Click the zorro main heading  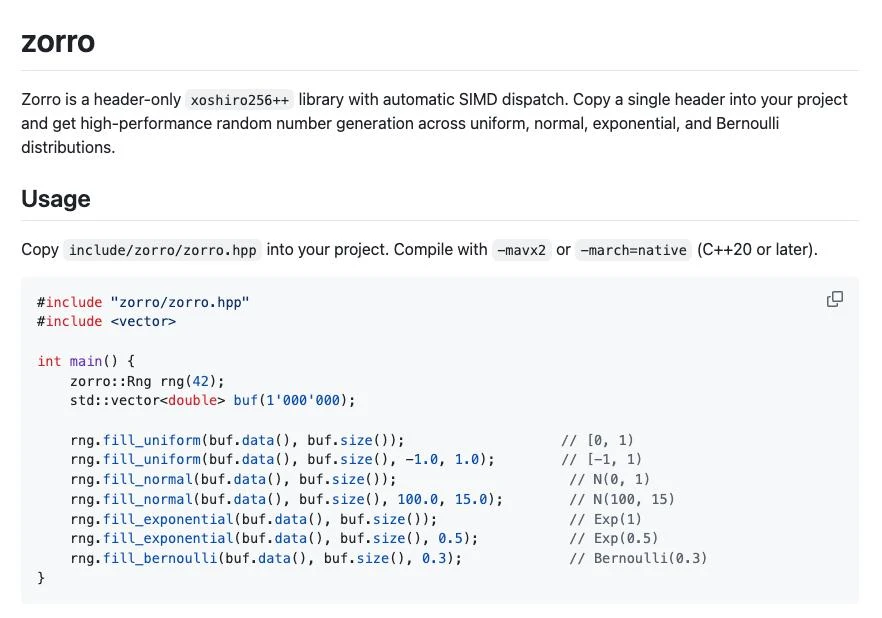[x=58, y=42]
